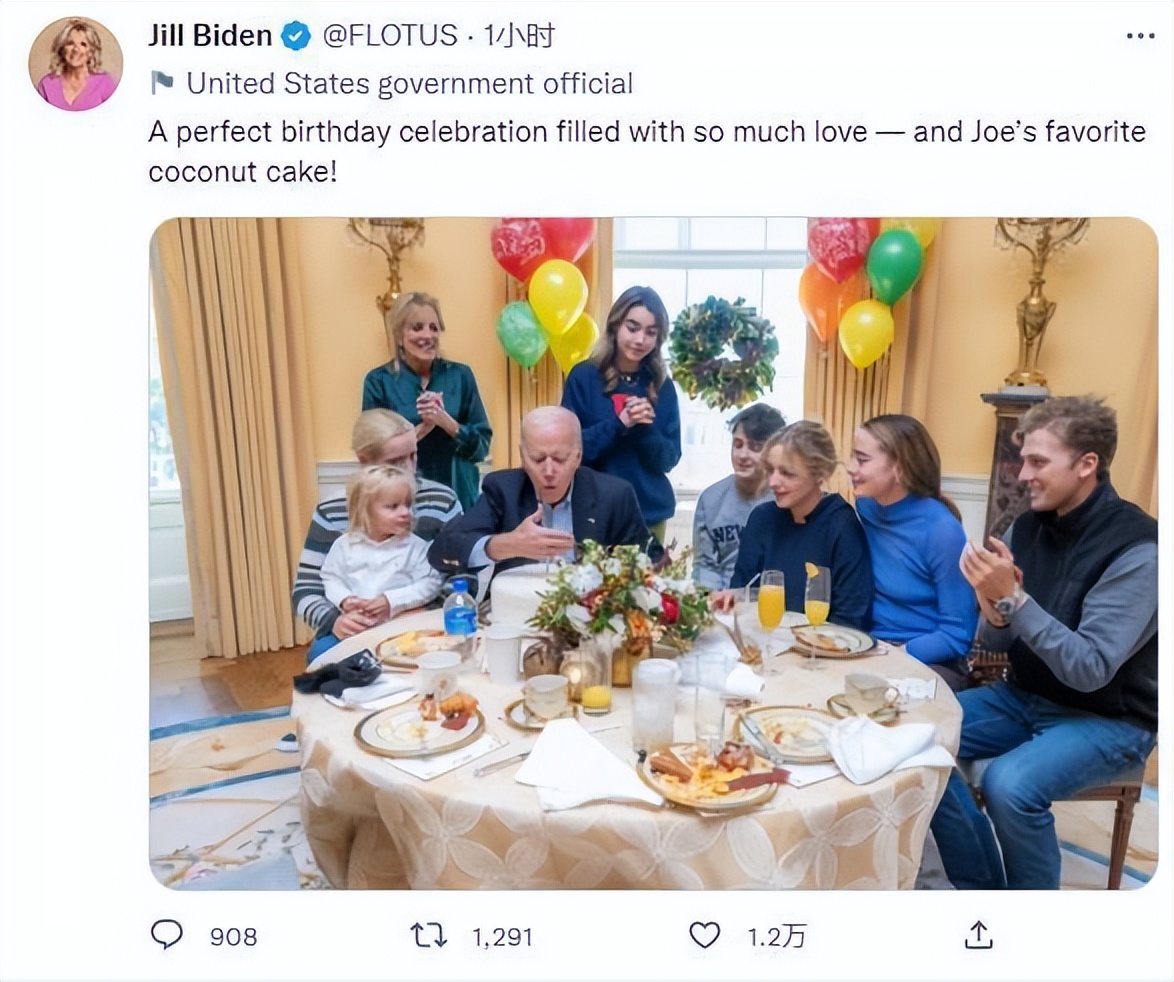Click the 908 replies count
Image resolution: width=1174 pixels, height=982 pixels.
tap(233, 937)
